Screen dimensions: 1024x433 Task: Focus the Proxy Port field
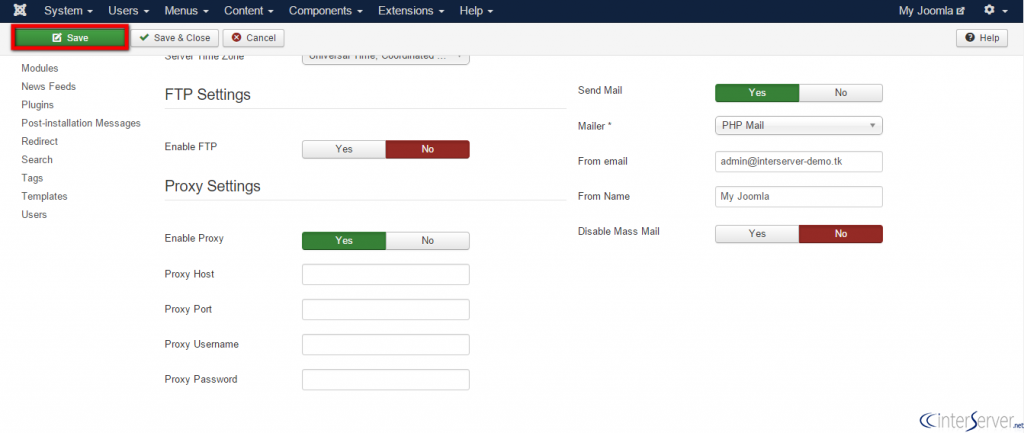click(386, 310)
